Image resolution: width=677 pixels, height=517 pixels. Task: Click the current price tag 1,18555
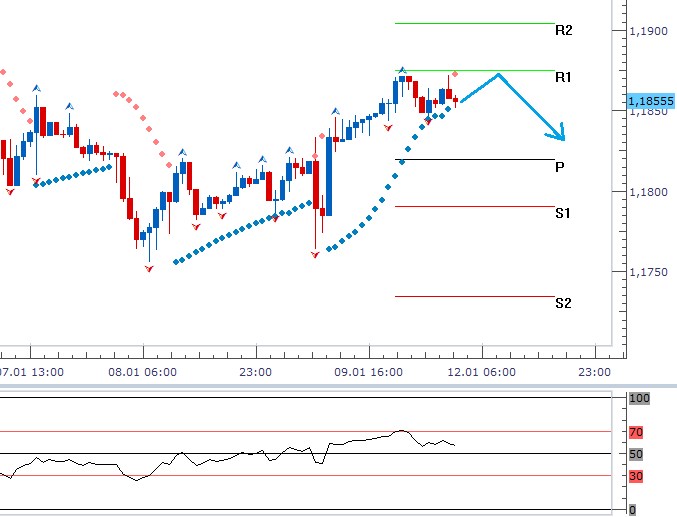click(650, 101)
